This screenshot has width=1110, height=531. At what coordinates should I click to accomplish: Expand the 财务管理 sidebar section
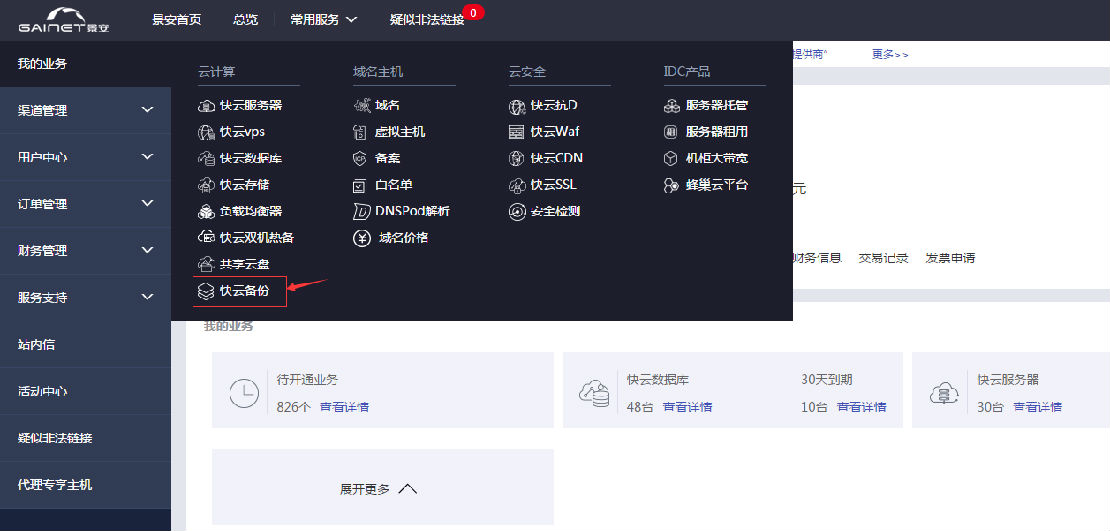[x=148, y=250]
